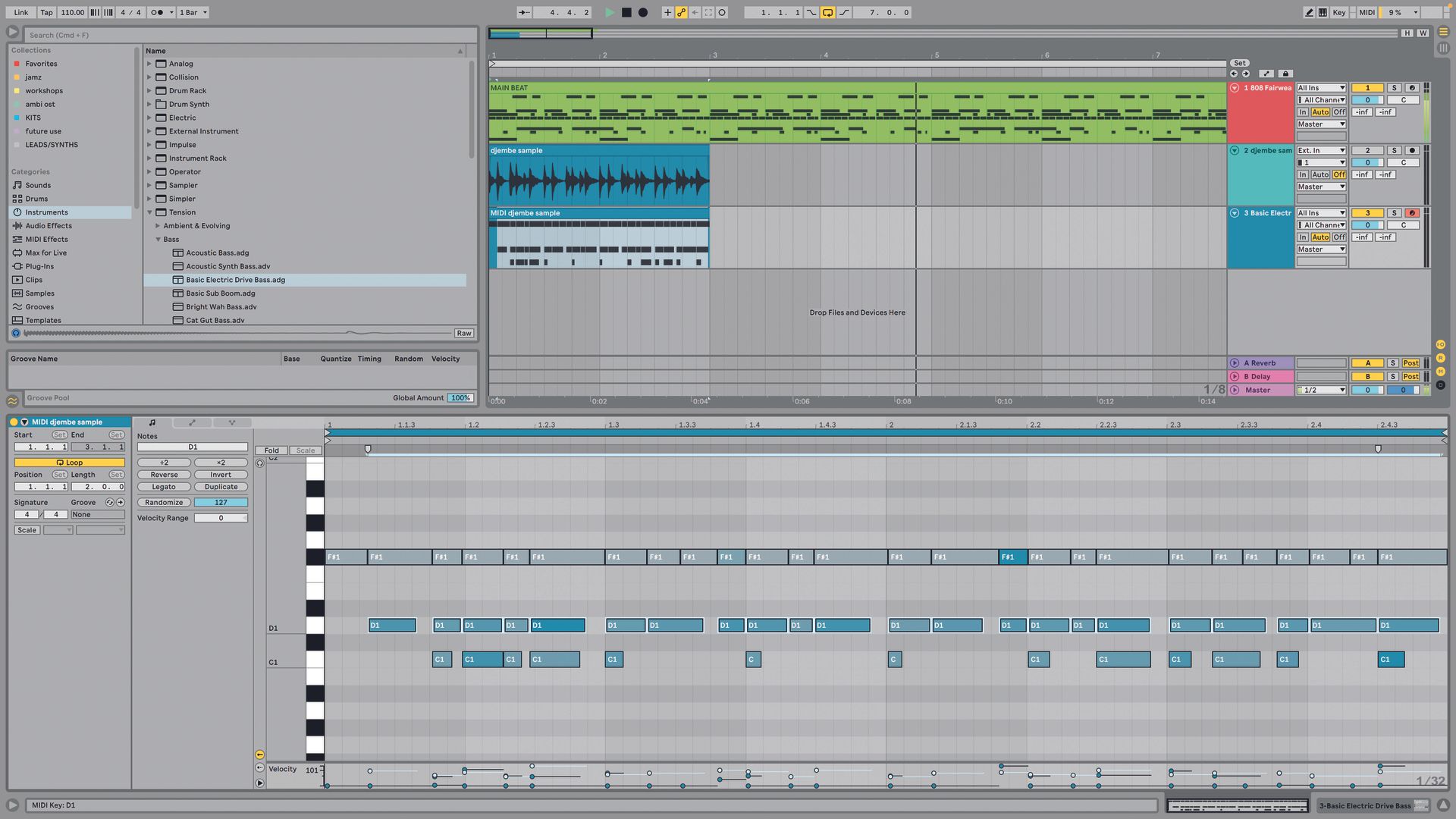This screenshot has width=1456, height=819.
Task: Switch to the Samples browser category
Action: pyautogui.click(x=41, y=293)
